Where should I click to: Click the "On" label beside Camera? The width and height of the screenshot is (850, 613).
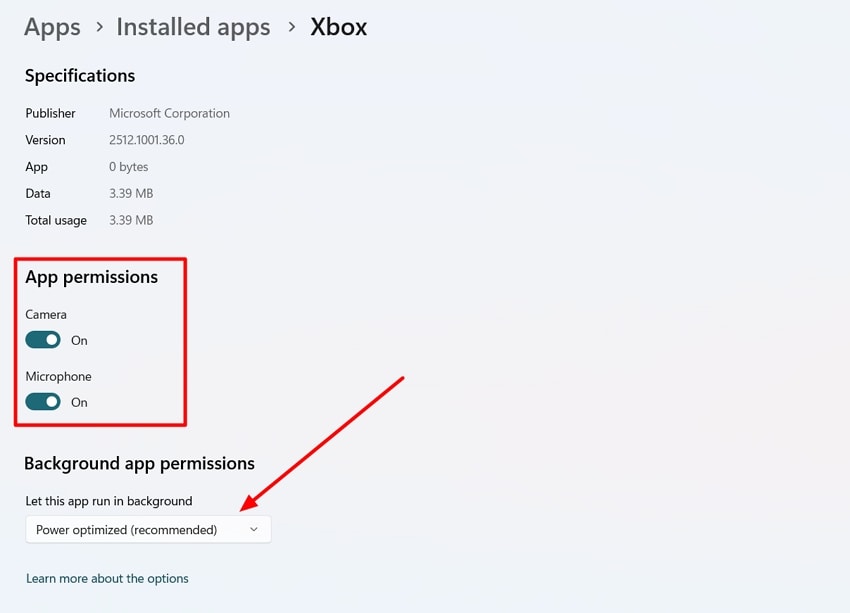point(79,340)
